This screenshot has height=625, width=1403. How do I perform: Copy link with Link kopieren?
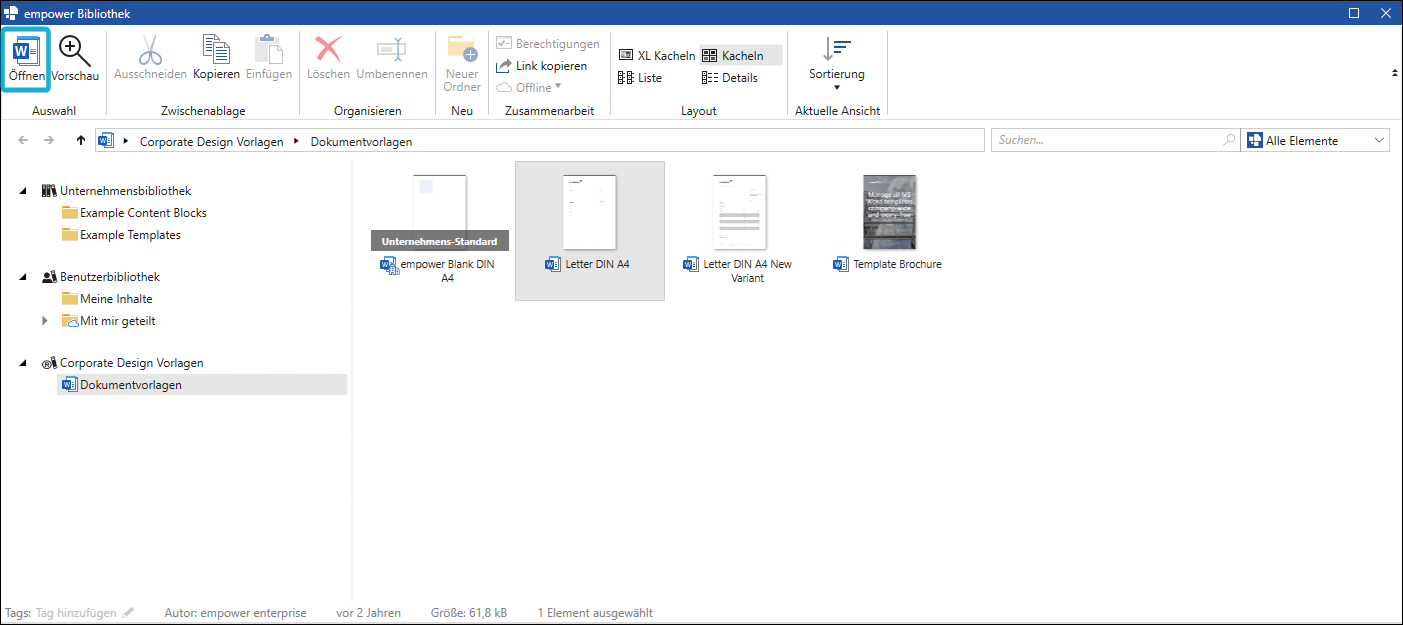click(x=542, y=66)
